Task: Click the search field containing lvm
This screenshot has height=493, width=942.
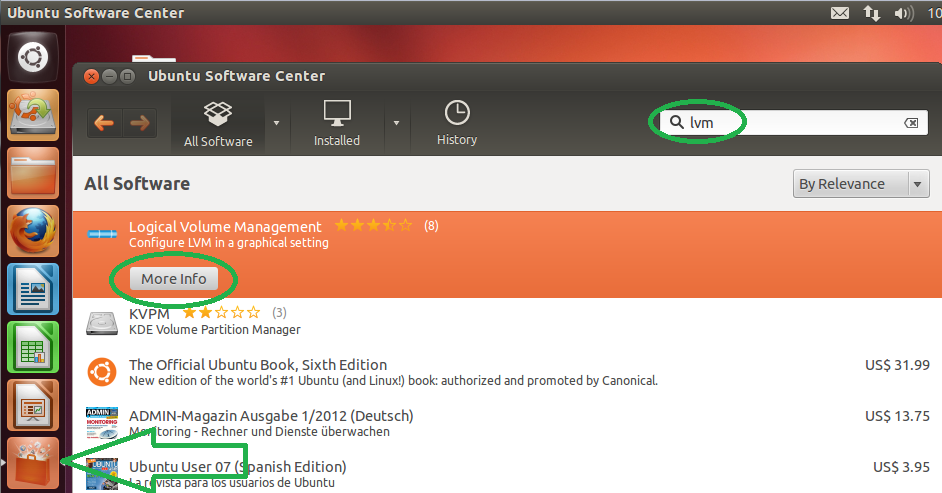Action: [794, 122]
